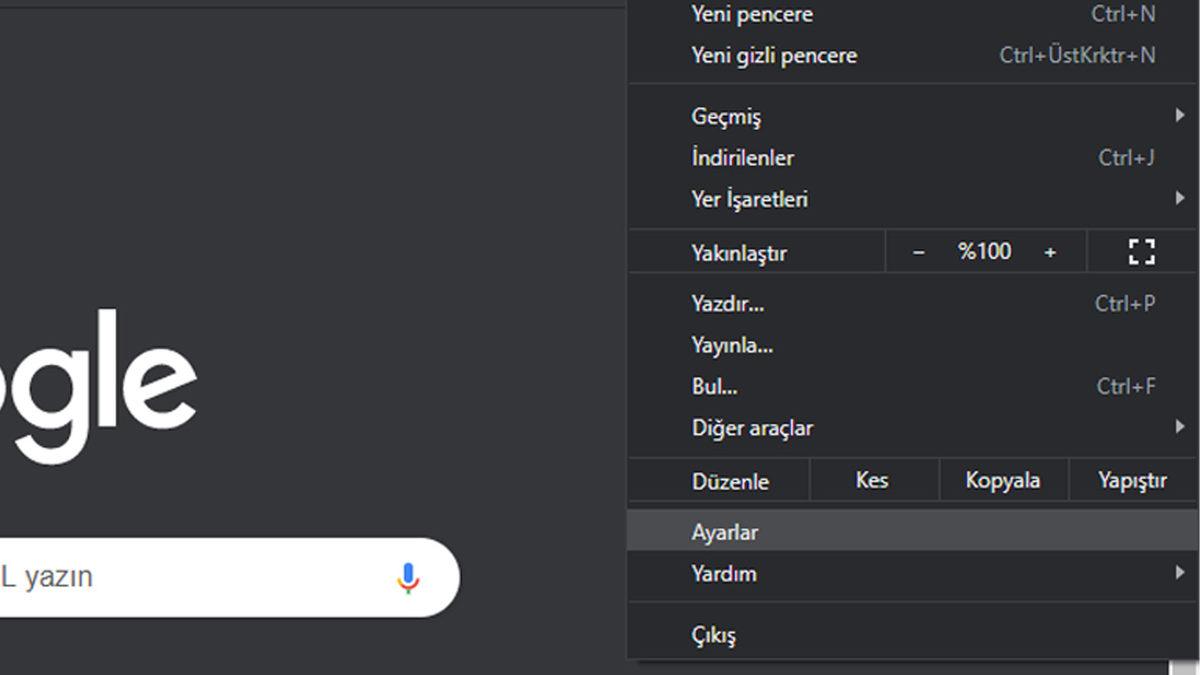
Task: Click Kes to cut selected text
Action: pyautogui.click(x=872, y=479)
